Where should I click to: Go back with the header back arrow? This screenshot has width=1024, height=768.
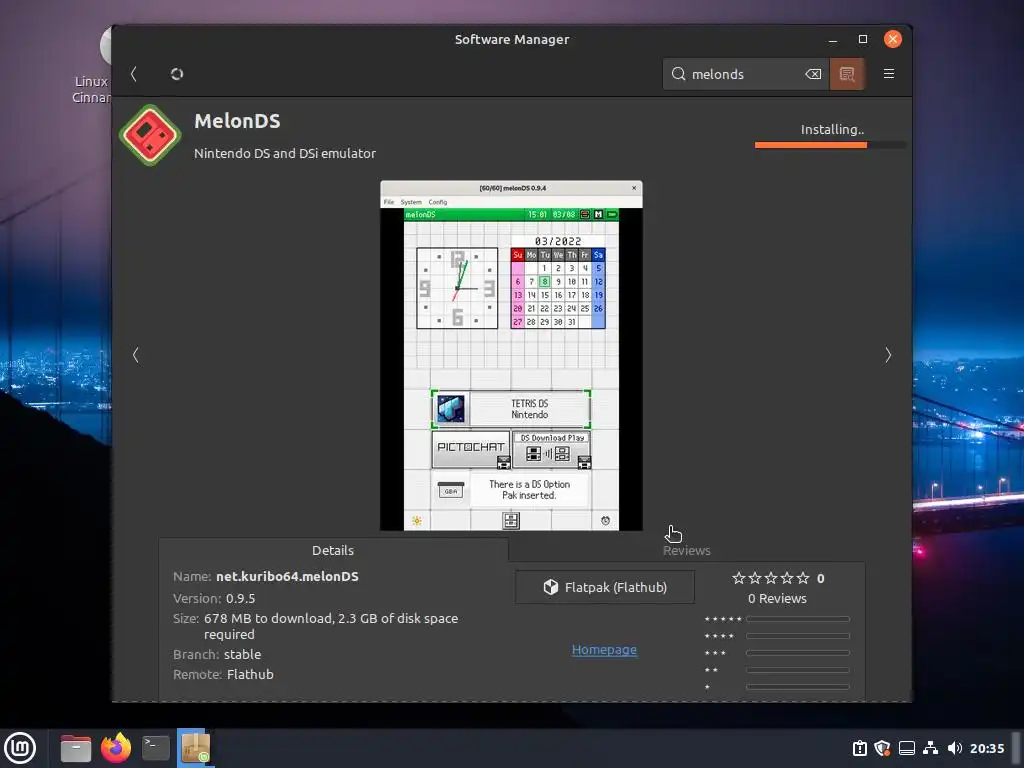134,74
